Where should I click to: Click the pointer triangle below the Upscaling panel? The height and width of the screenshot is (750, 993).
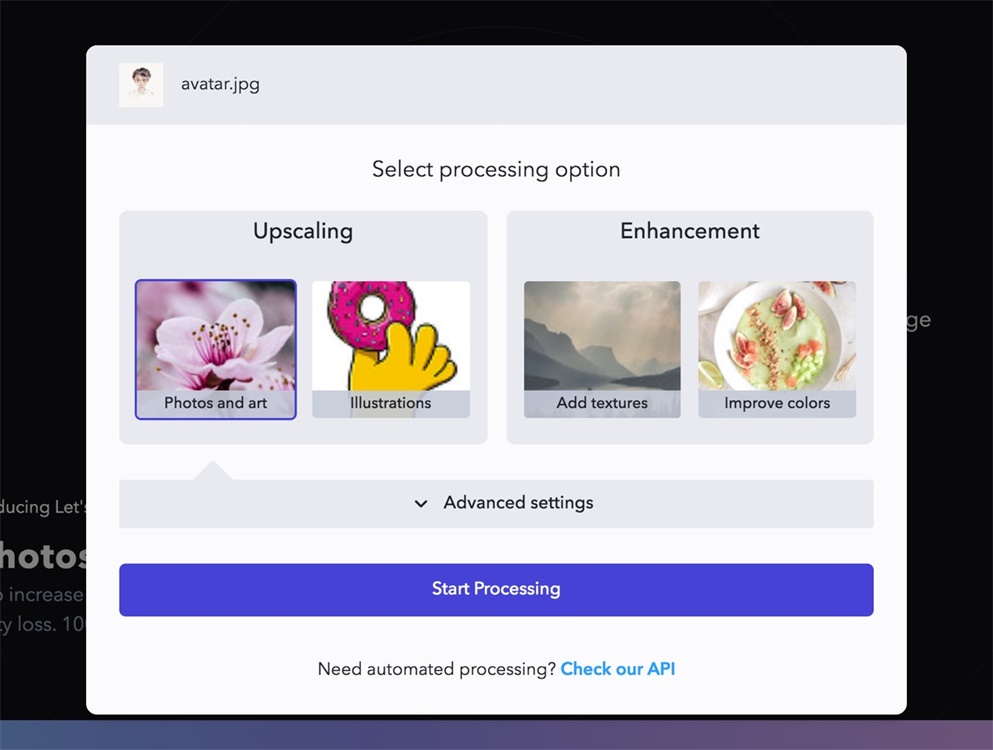213,471
